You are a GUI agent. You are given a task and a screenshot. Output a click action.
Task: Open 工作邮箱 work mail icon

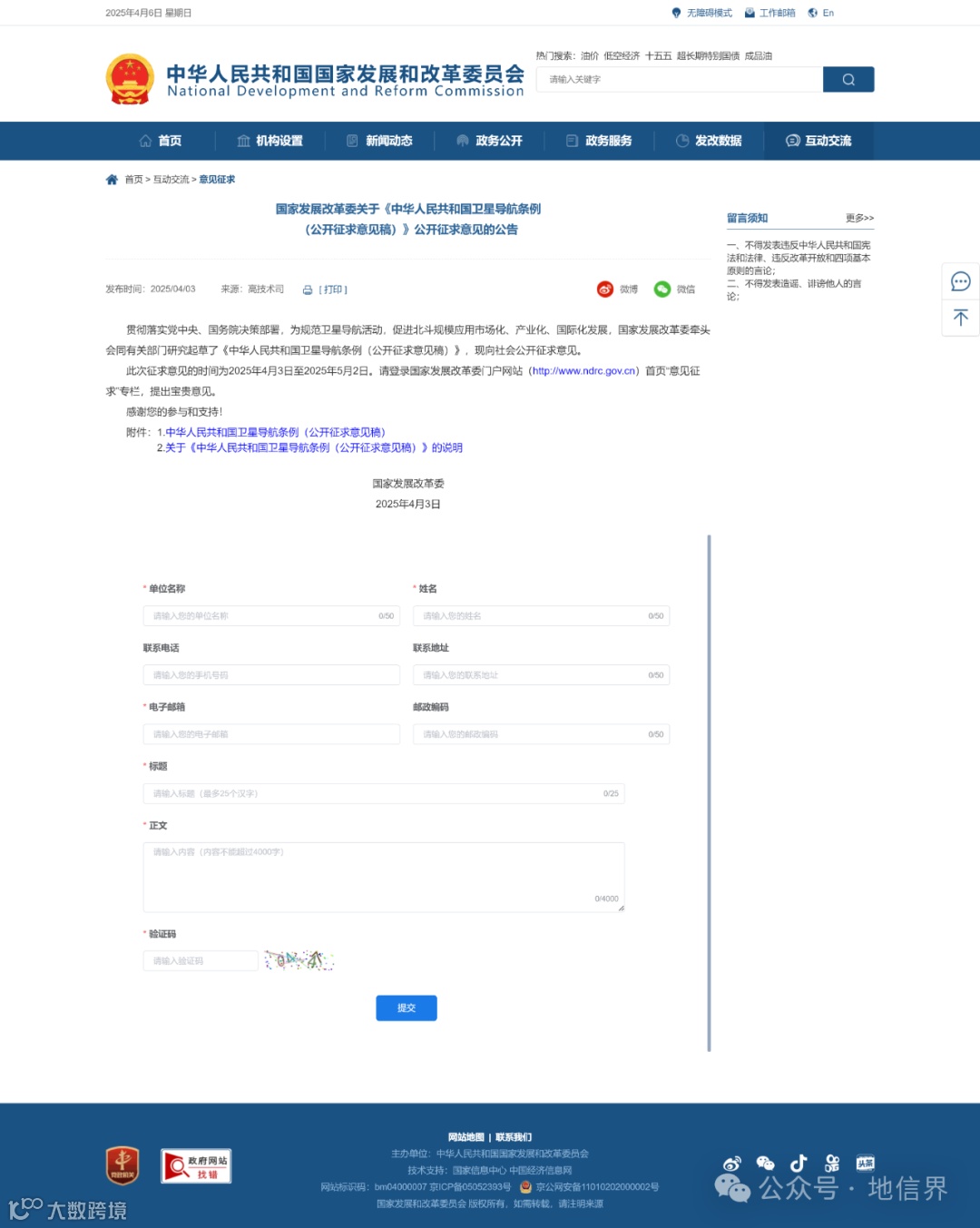750,13
